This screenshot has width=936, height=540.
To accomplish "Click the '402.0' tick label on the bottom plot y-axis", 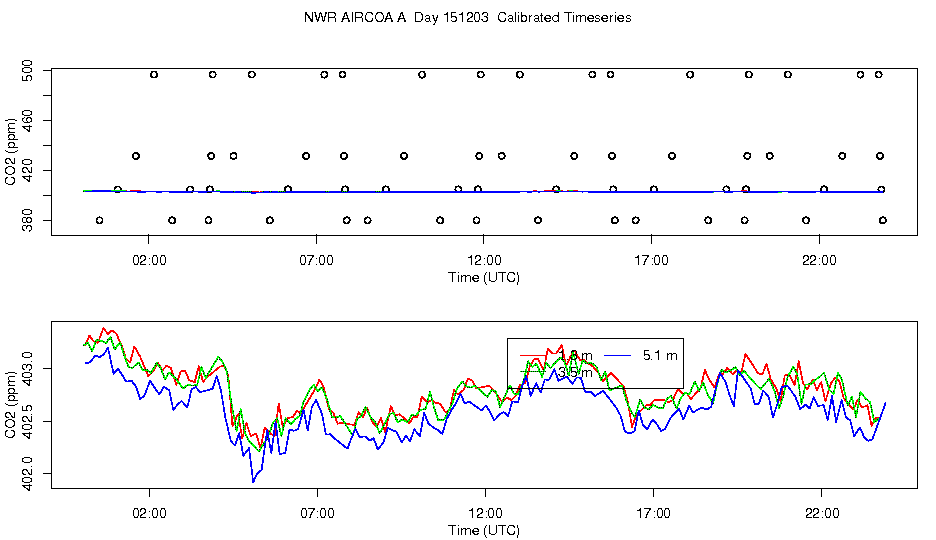I will tap(29, 474).
